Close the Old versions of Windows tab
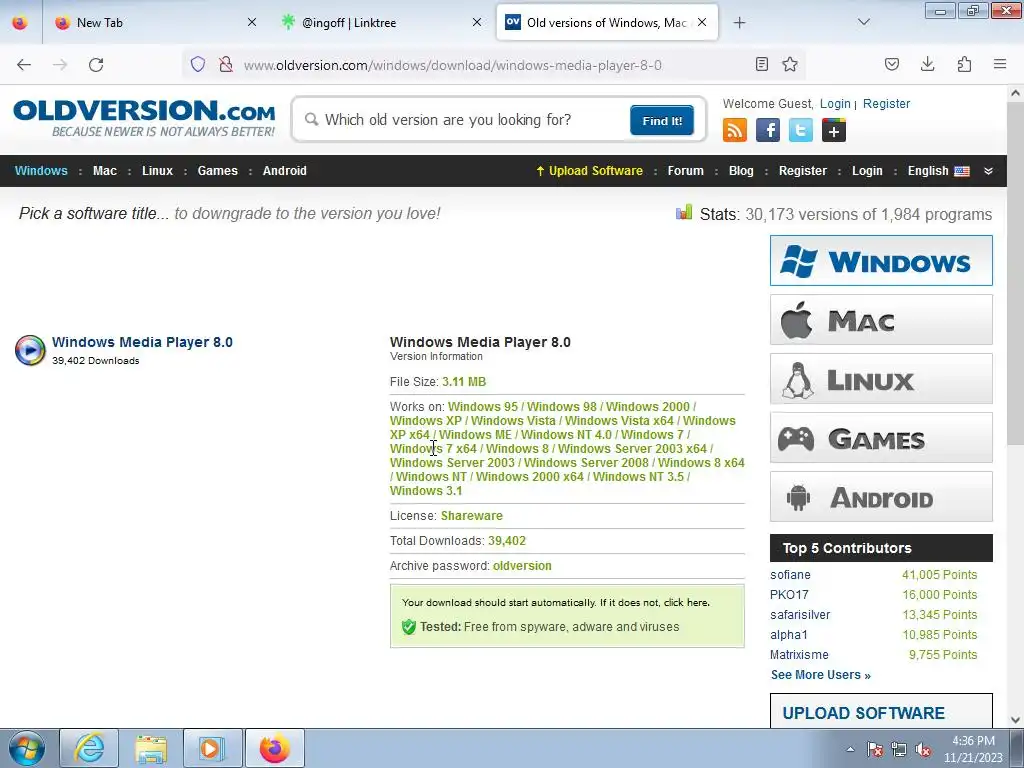1024x768 pixels. (x=702, y=22)
